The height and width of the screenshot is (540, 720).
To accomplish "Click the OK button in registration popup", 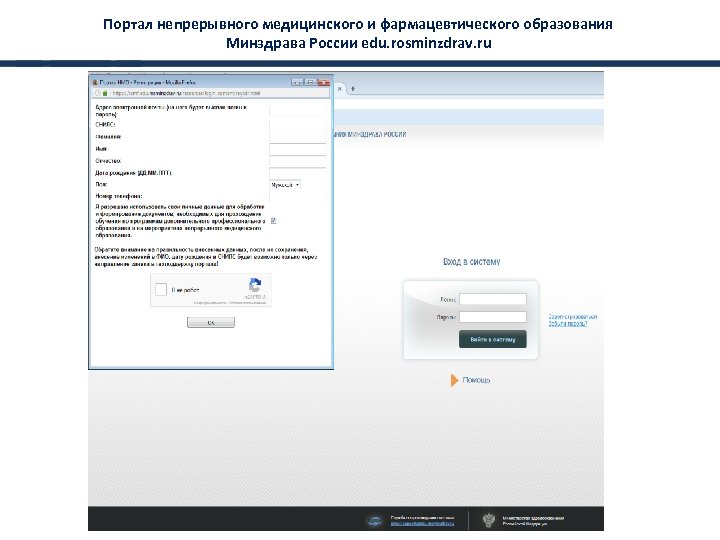I will [211, 322].
